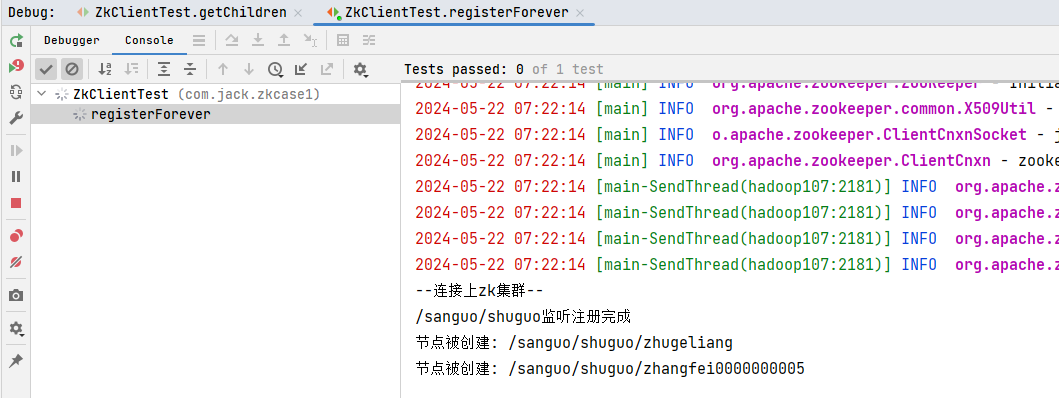1059x398 pixels.
Task: Go to previous failed test arrow
Action: click(223, 69)
